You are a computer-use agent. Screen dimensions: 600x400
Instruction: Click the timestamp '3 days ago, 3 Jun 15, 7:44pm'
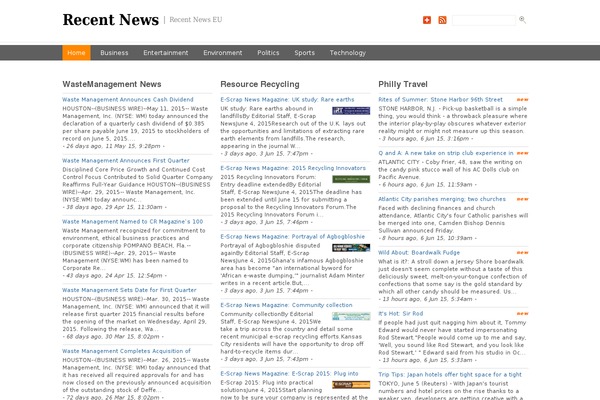(x=265, y=291)
